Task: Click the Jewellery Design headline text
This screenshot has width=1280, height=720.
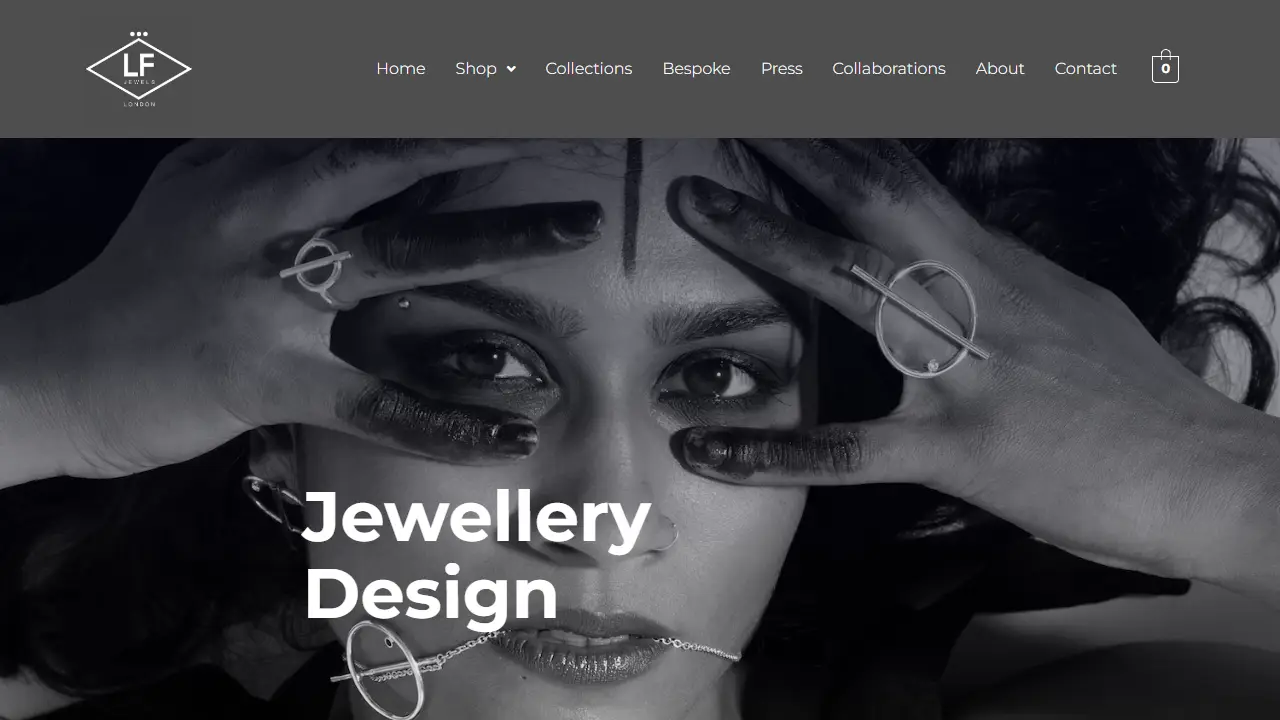Action: [x=477, y=556]
